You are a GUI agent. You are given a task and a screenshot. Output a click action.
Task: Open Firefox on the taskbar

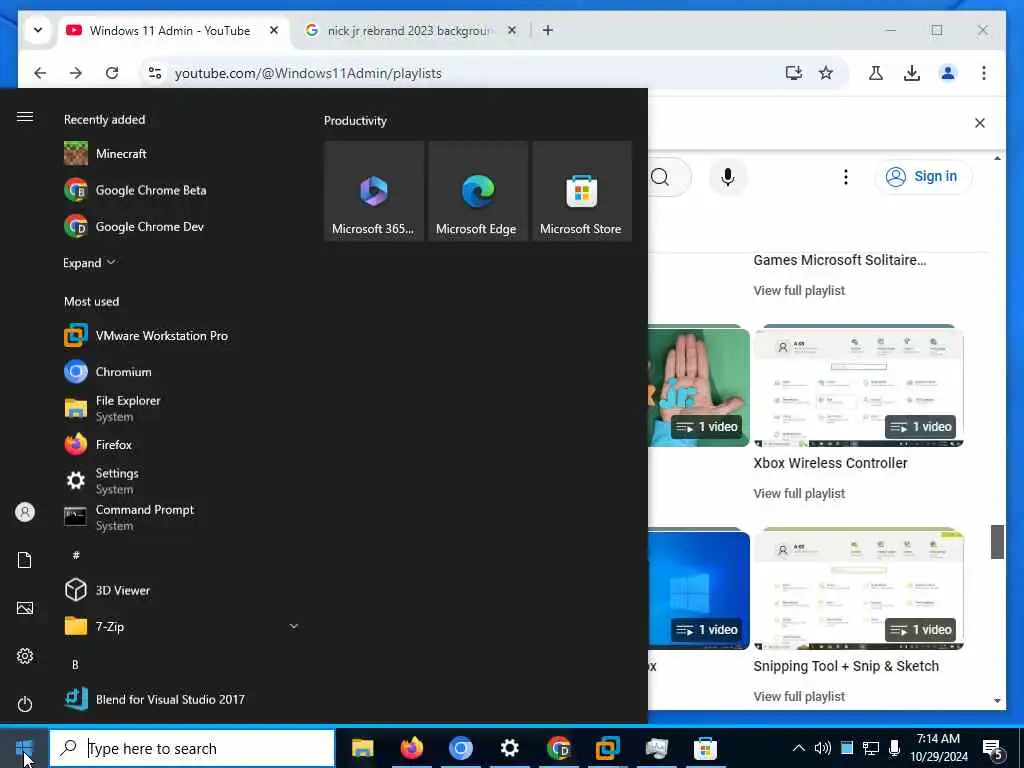tap(411, 748)
